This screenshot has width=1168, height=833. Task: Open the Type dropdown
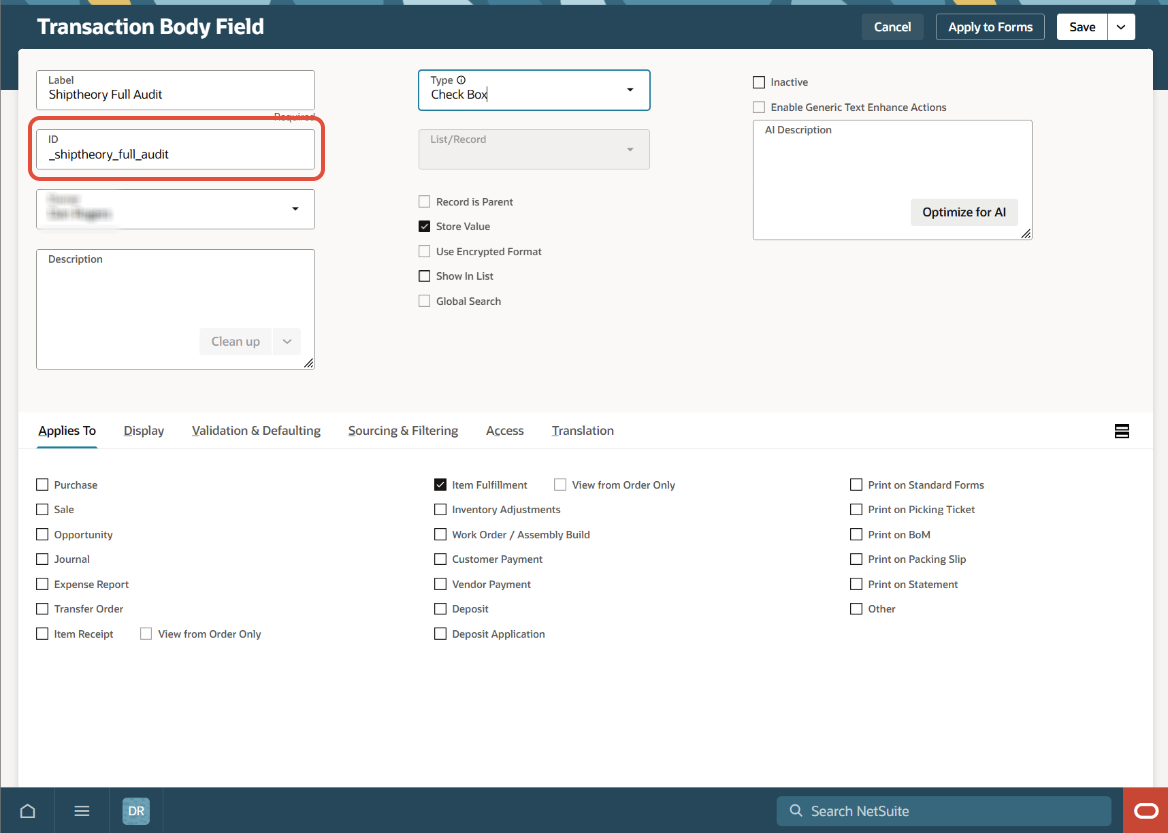(534, 90)
